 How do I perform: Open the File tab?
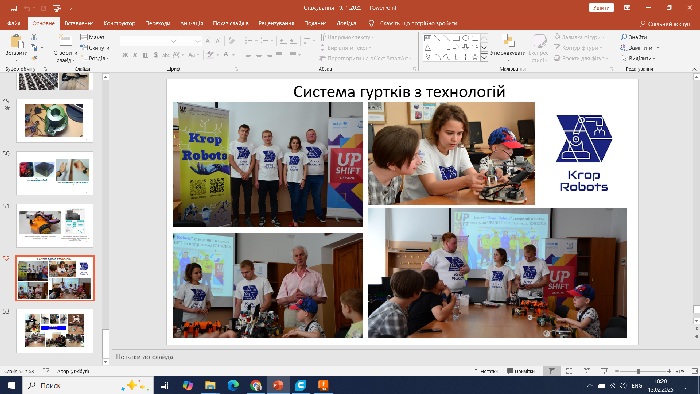[14, 23]
